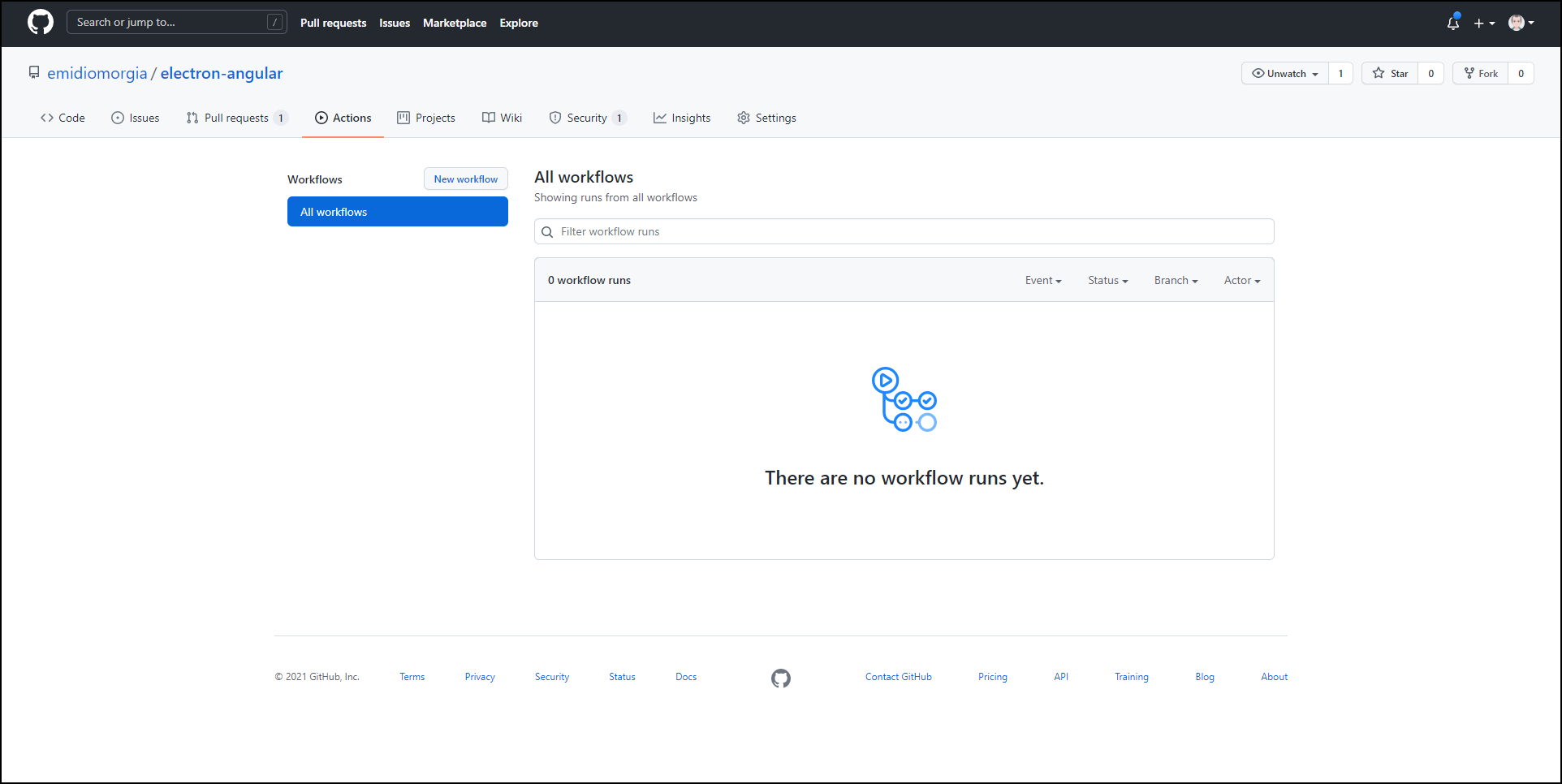Viewport: 1562px width, 784px height.
Task: Open the Settings tab
Action: tap(766, 118)
